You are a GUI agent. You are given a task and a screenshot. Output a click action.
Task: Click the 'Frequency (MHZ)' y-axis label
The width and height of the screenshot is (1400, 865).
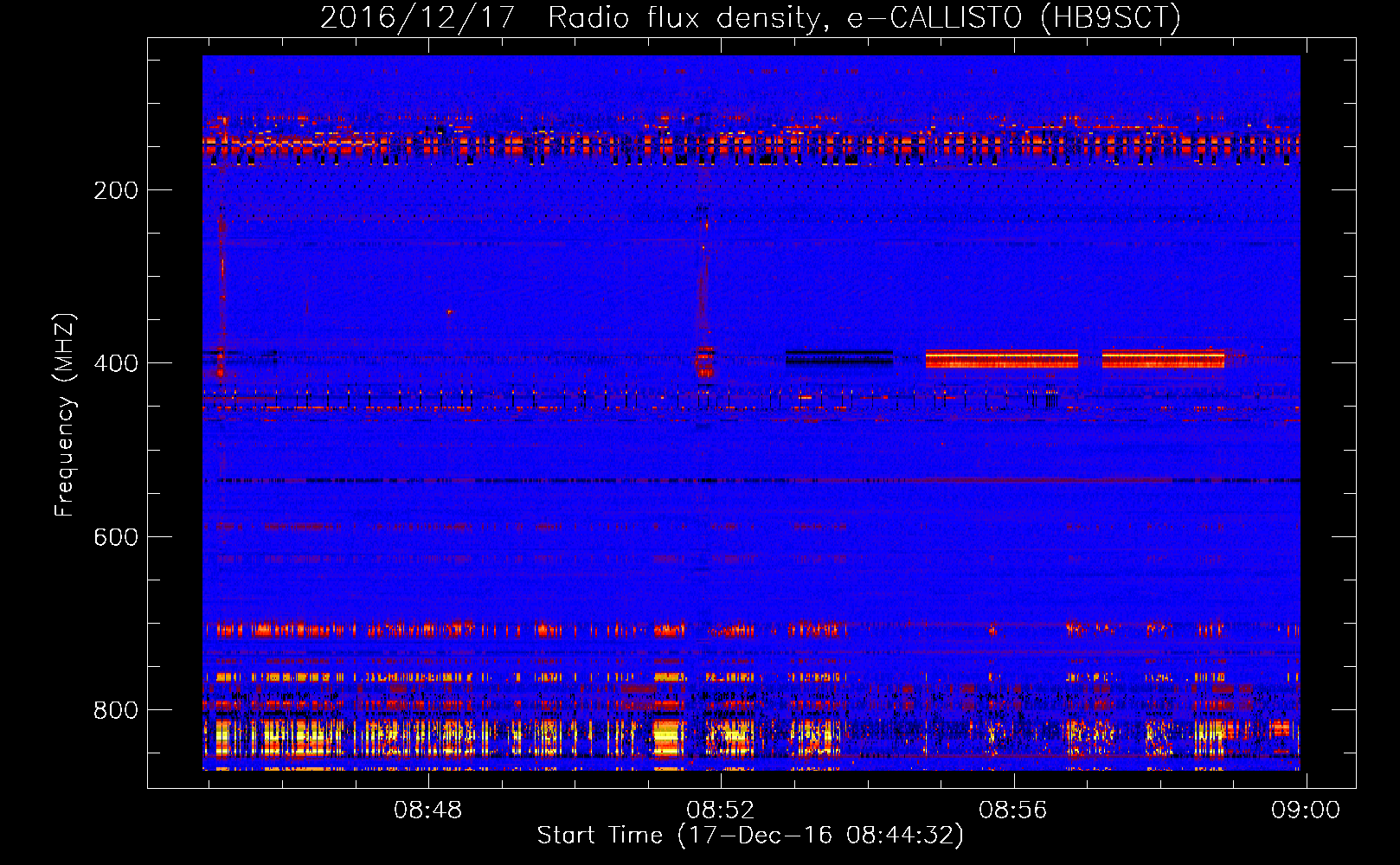(65, 415)
